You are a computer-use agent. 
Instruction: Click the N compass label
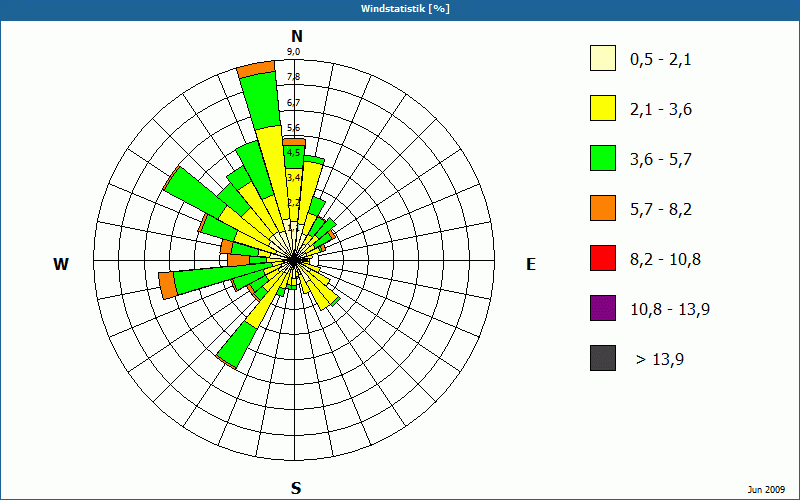(x=297, y=36)
